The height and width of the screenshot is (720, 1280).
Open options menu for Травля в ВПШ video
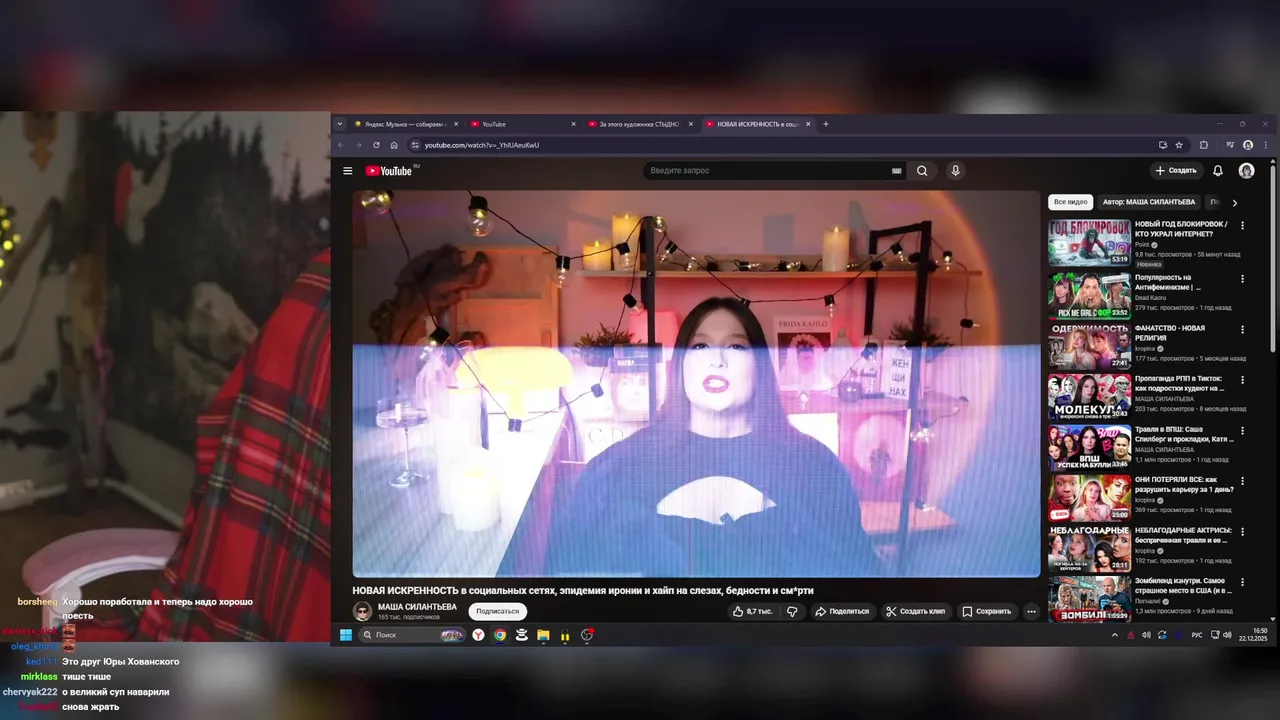1243,431
